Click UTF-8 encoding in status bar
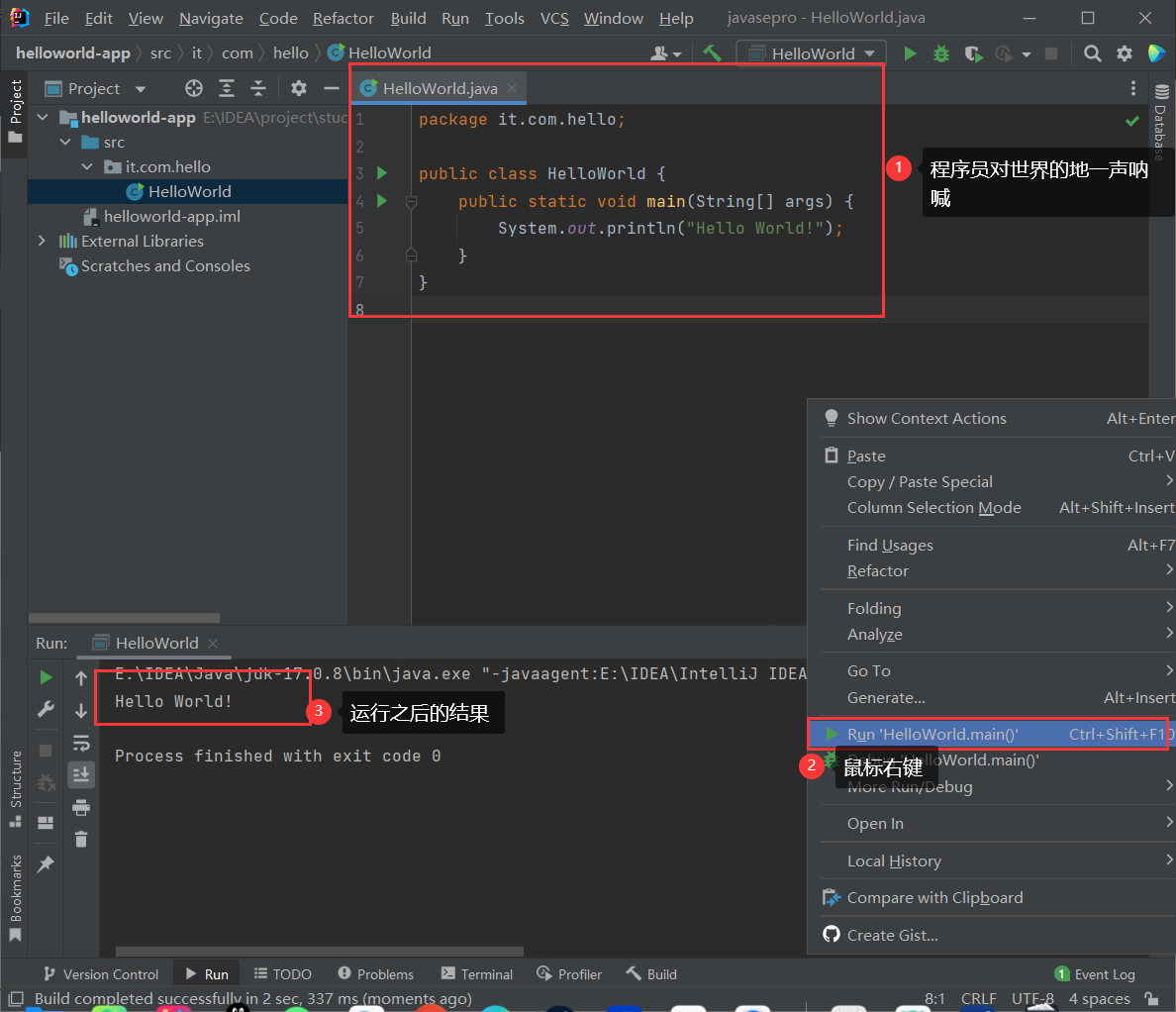The width and height of the screenshot is (1176, 1012). [1032, 998]
